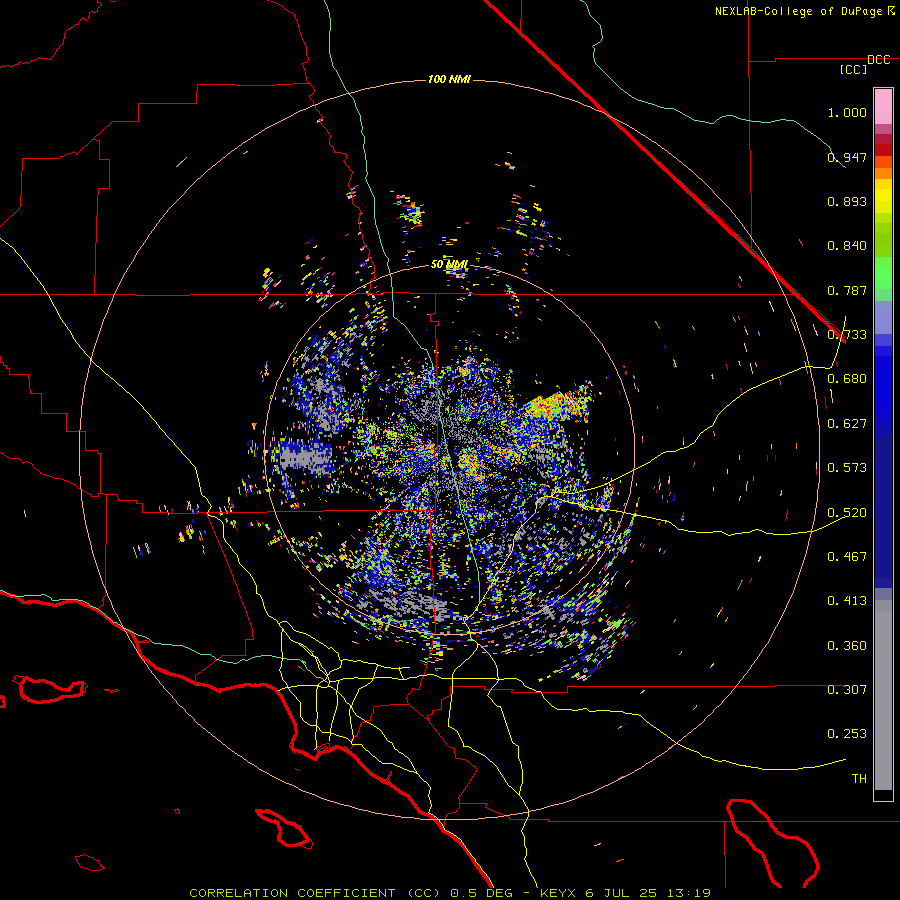
Task: Click the "[CC]" unit label above the scale
Action: [x=853, y=69]
